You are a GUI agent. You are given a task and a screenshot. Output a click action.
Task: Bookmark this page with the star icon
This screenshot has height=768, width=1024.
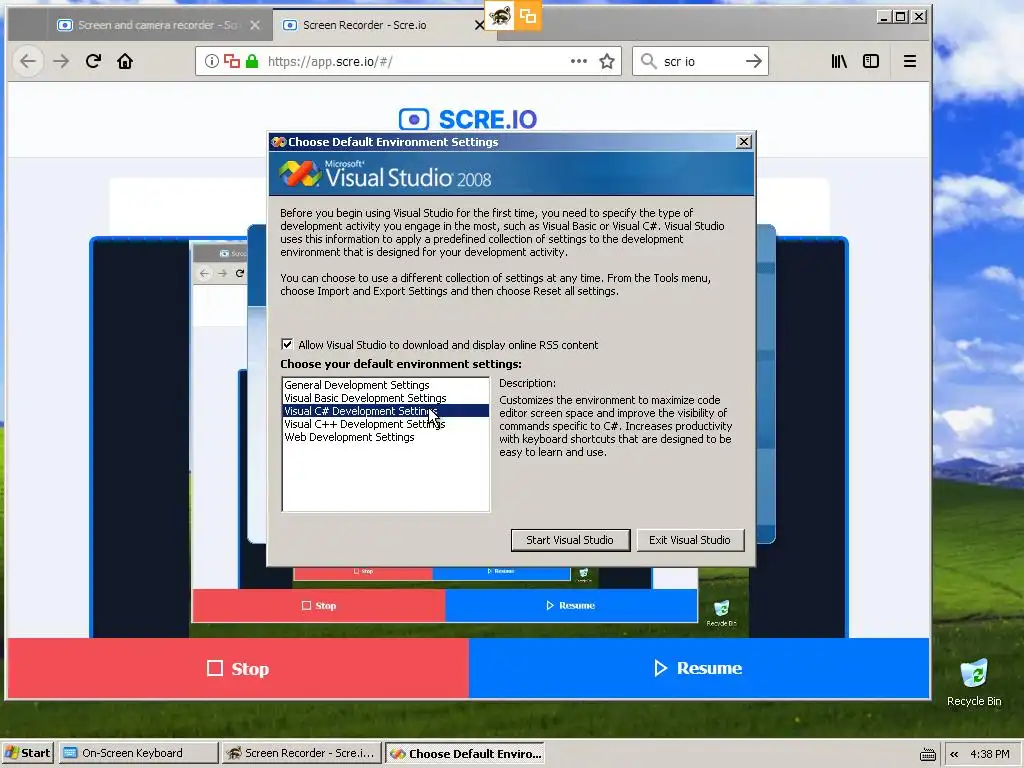tap(607, 61)
